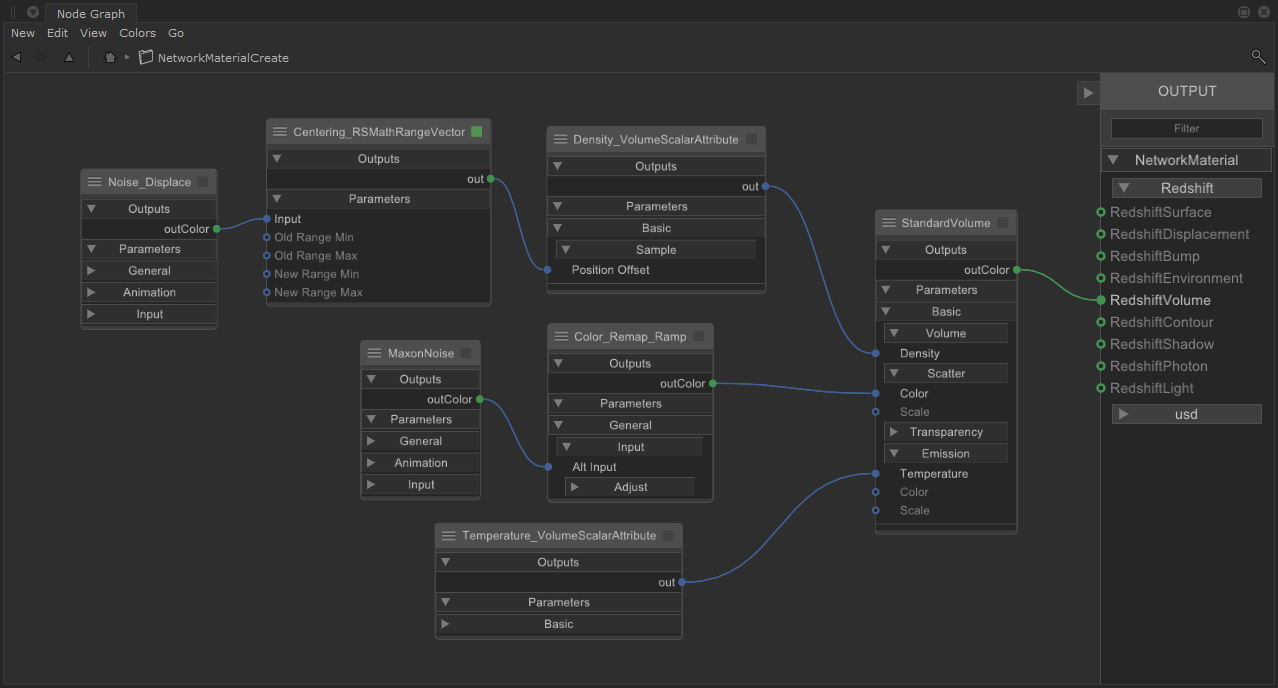Select the RedshiftVolume output port
Image resolution: width=1278 pixels, height=688 pixels.
pyautogui.click(x=1101, y=300)
